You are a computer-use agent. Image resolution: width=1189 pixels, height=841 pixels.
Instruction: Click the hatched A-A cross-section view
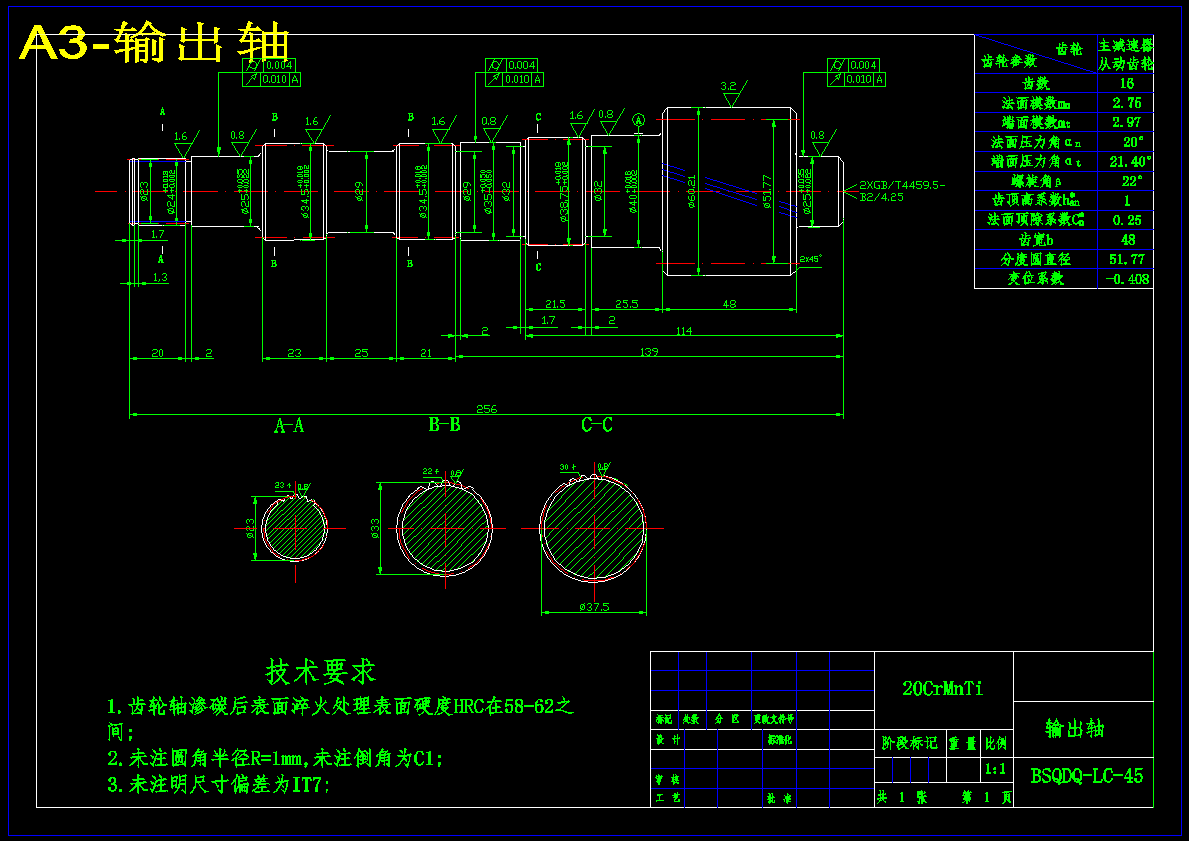click(x=294, y=528)
